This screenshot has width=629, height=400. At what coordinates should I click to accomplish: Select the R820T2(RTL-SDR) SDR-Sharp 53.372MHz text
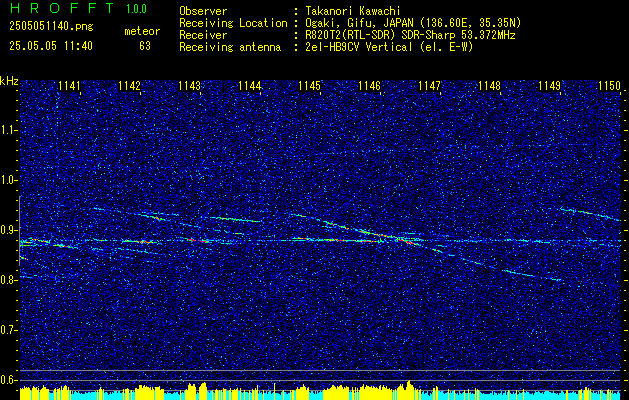[x=410, y=35]
